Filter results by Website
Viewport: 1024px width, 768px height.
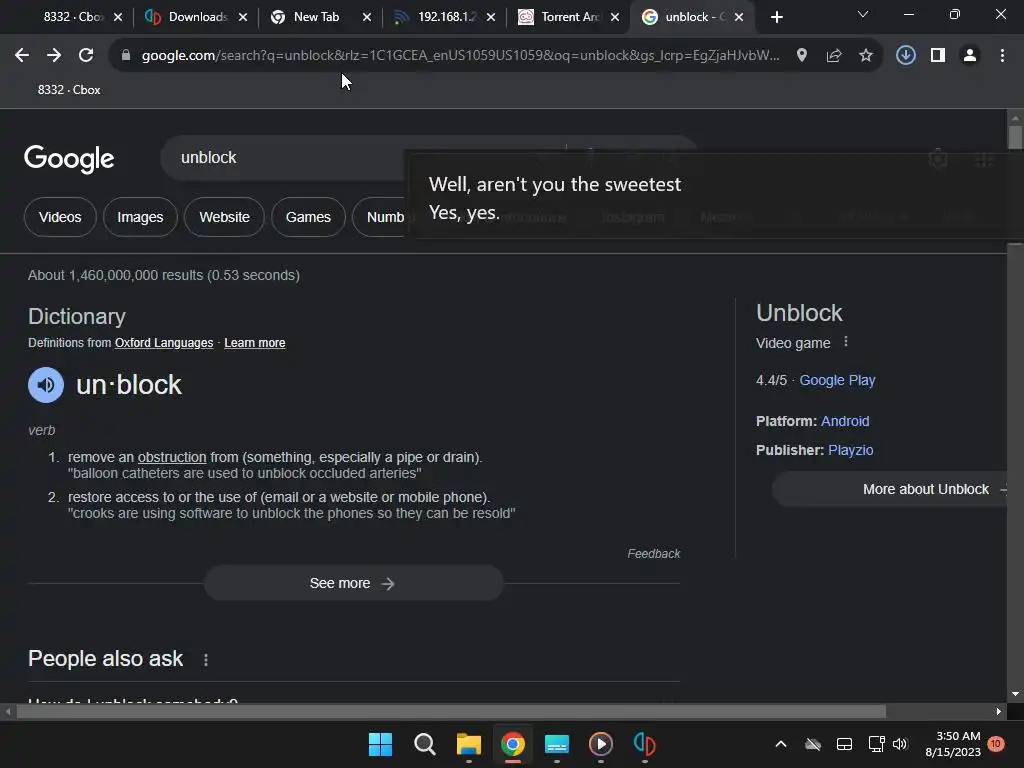coord(224,217)
